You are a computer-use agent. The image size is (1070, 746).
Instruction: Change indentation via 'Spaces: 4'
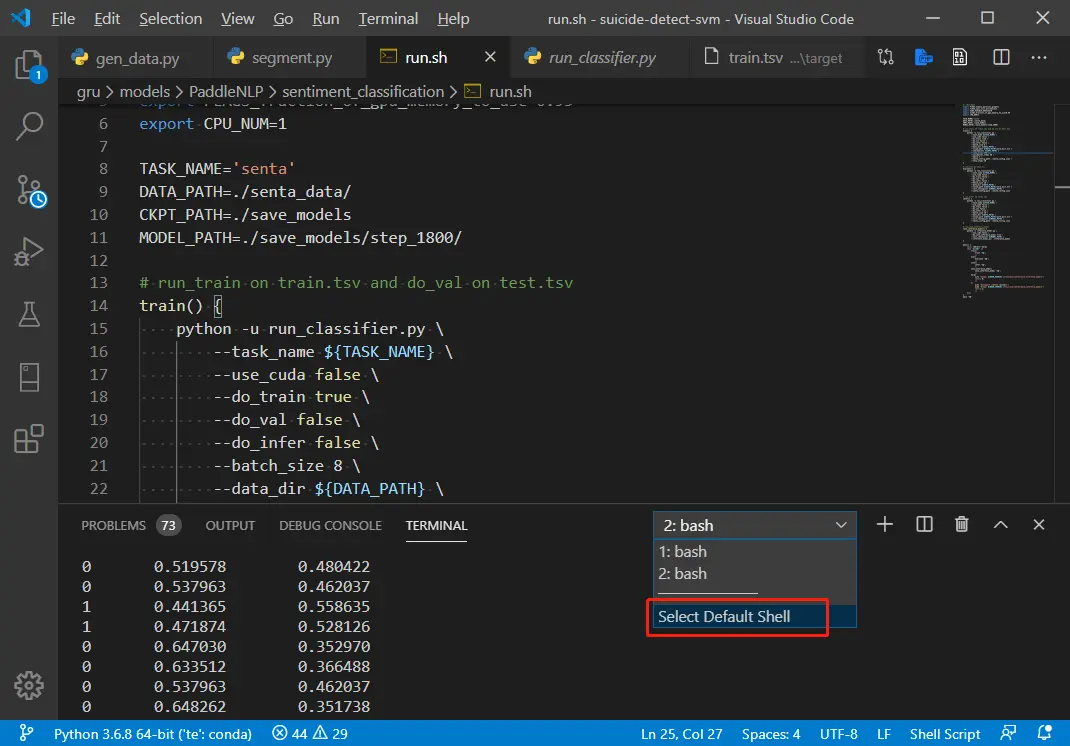pos(770,734)
